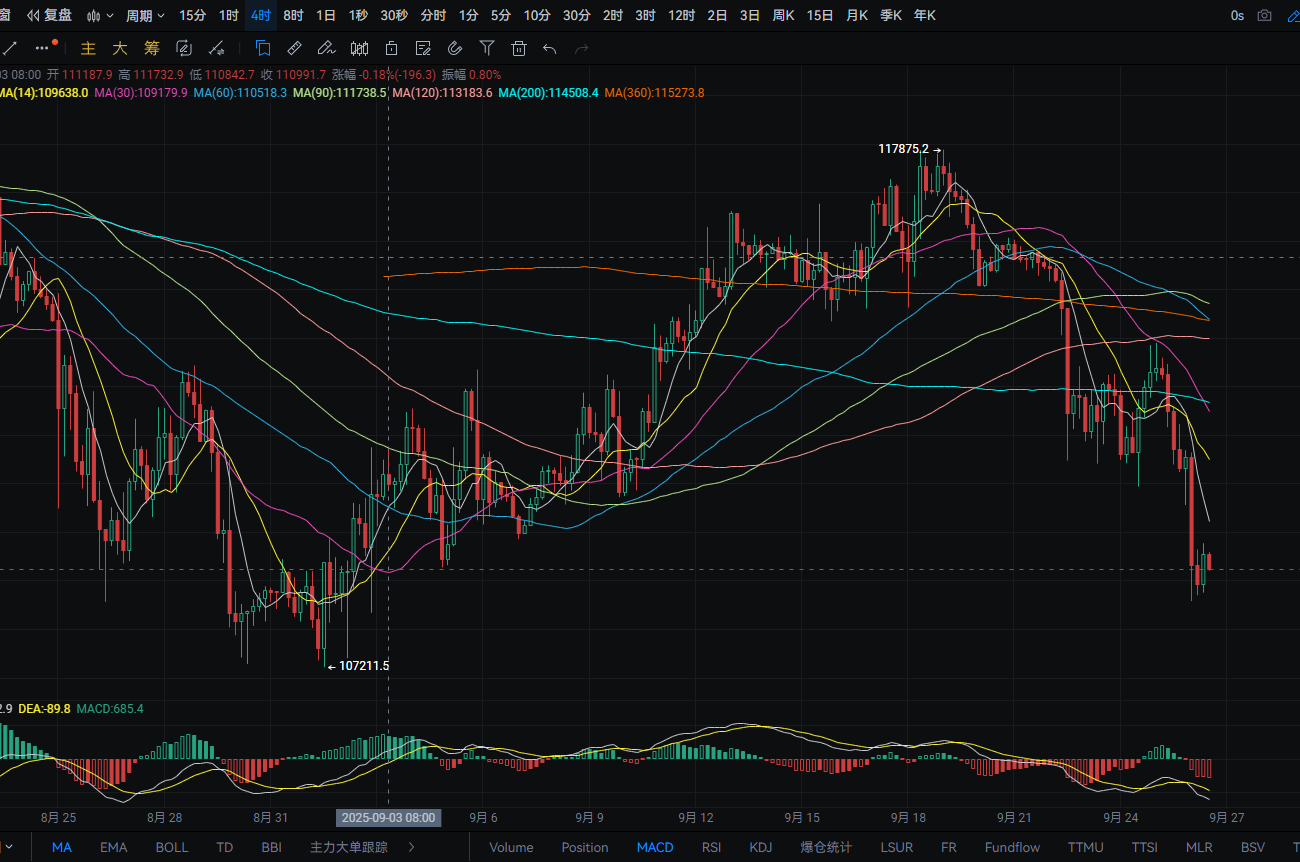This screenshot has width=1300, height=862.
Task: Select the 8时 timeframe
Action: pyautogui.click(x=293, y=15)
